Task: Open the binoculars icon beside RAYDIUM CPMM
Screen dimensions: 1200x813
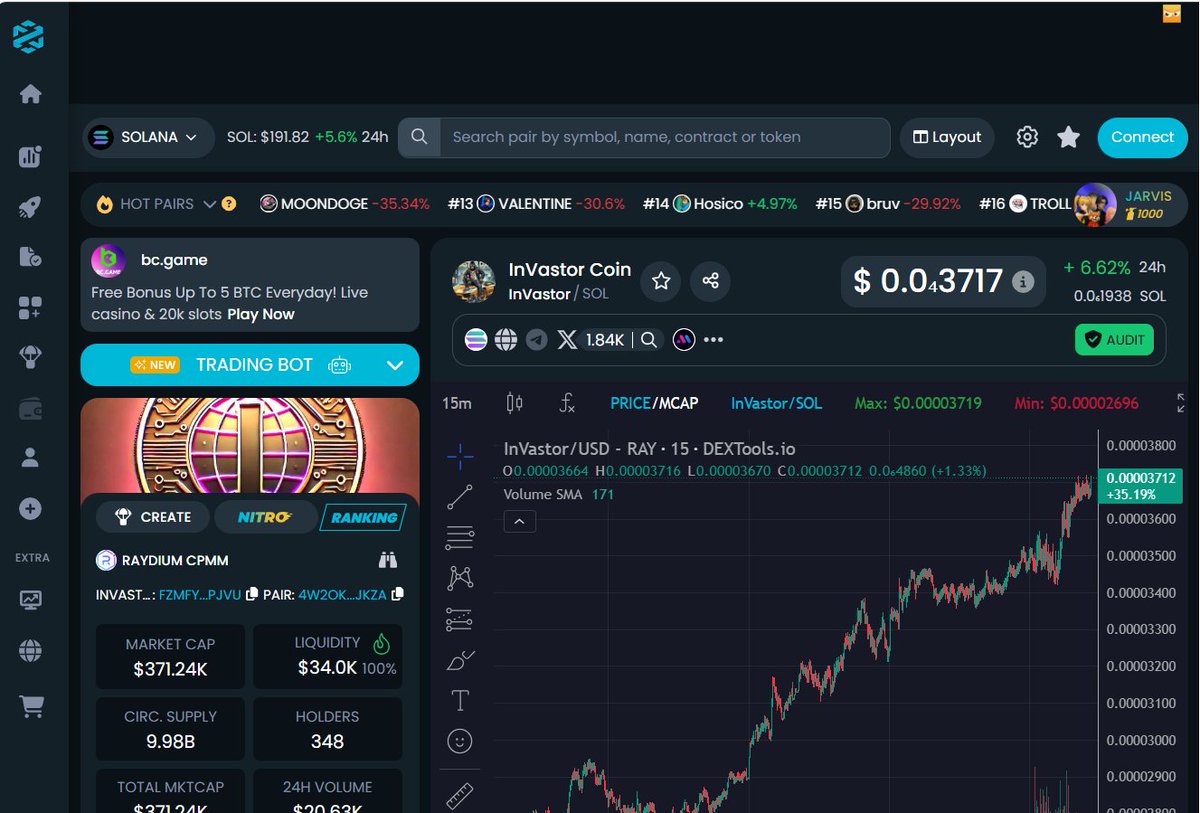Action: point(388,560)
